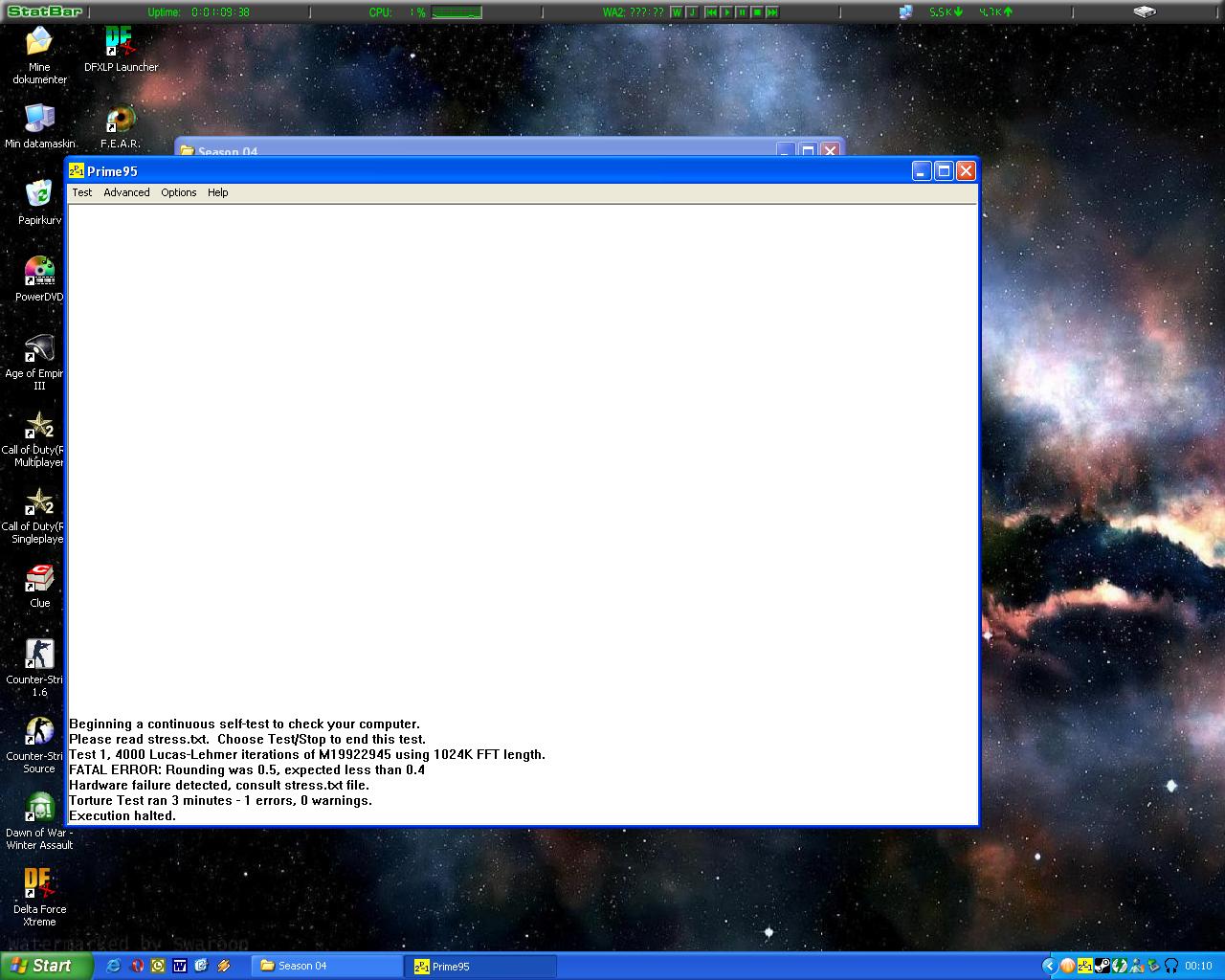Screen dimensions: 1225x980
Task: Select Dawn of War Winter Assault shortcut
Action: pyautogui.click(x=39, y=821)
